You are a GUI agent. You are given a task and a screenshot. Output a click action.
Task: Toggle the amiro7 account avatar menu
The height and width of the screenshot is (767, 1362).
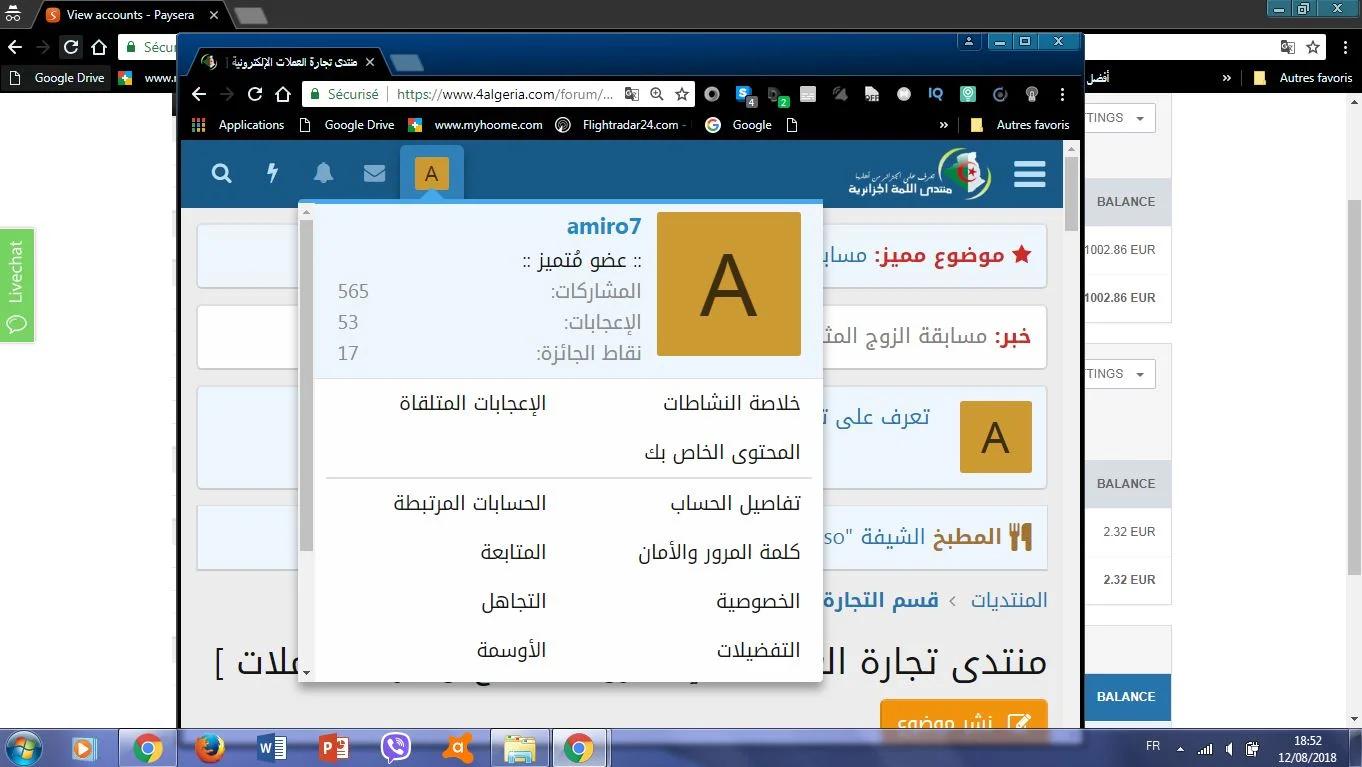tap(431, 174)
